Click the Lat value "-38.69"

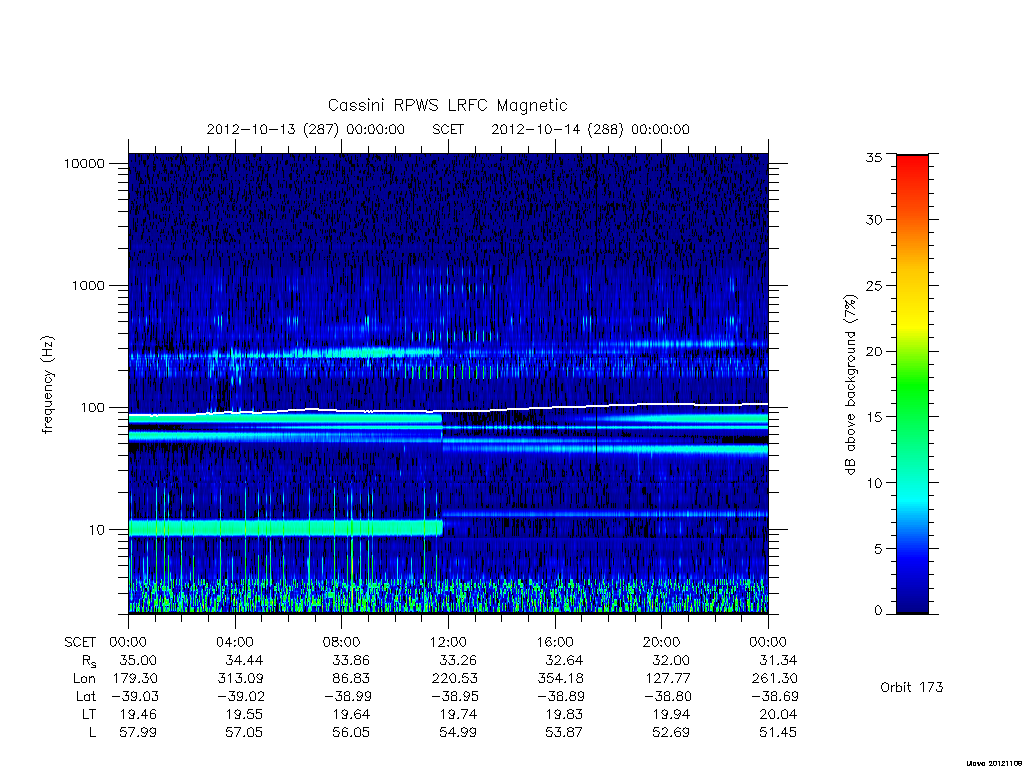pyautogui.click(x=774, y=697)
